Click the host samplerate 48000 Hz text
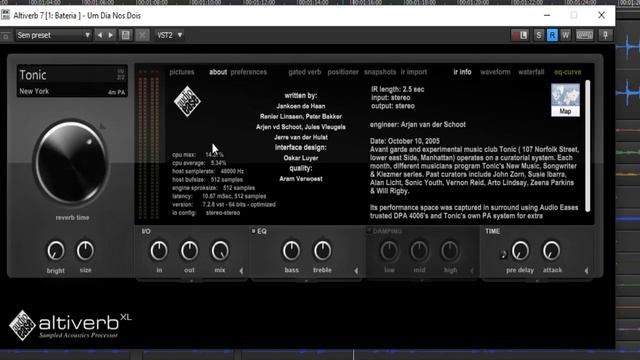Viewport: 640px width, 360px height. (x=208, y=171)
